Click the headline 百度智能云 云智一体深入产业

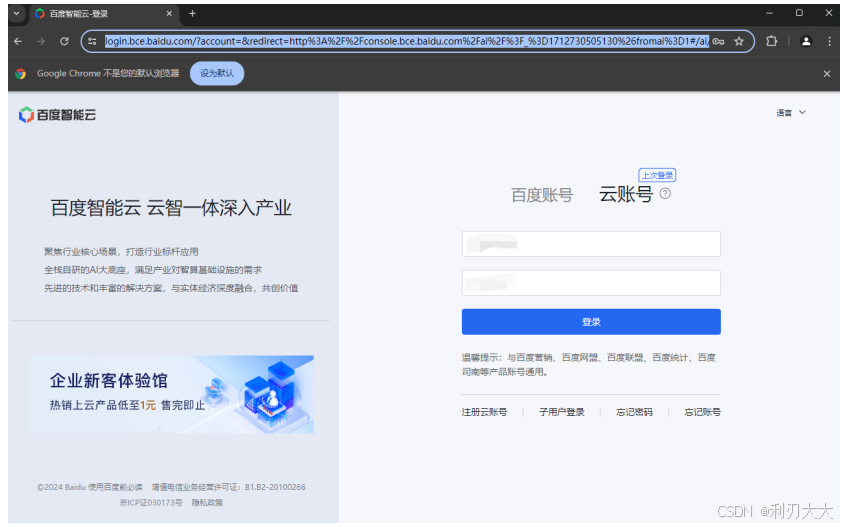point(171,208)
